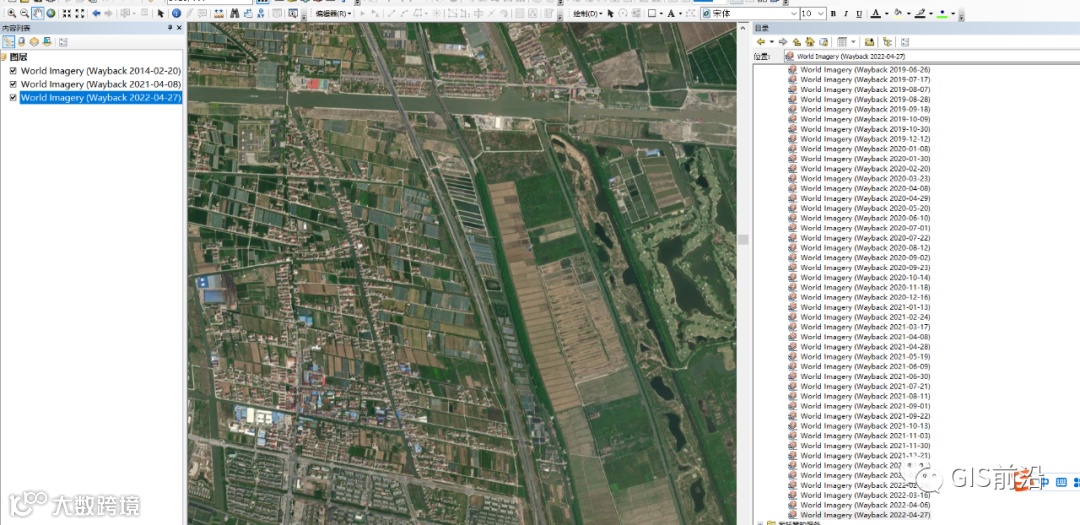Go up one level in Catalog

pyautogui.click(x=797, y=42)
